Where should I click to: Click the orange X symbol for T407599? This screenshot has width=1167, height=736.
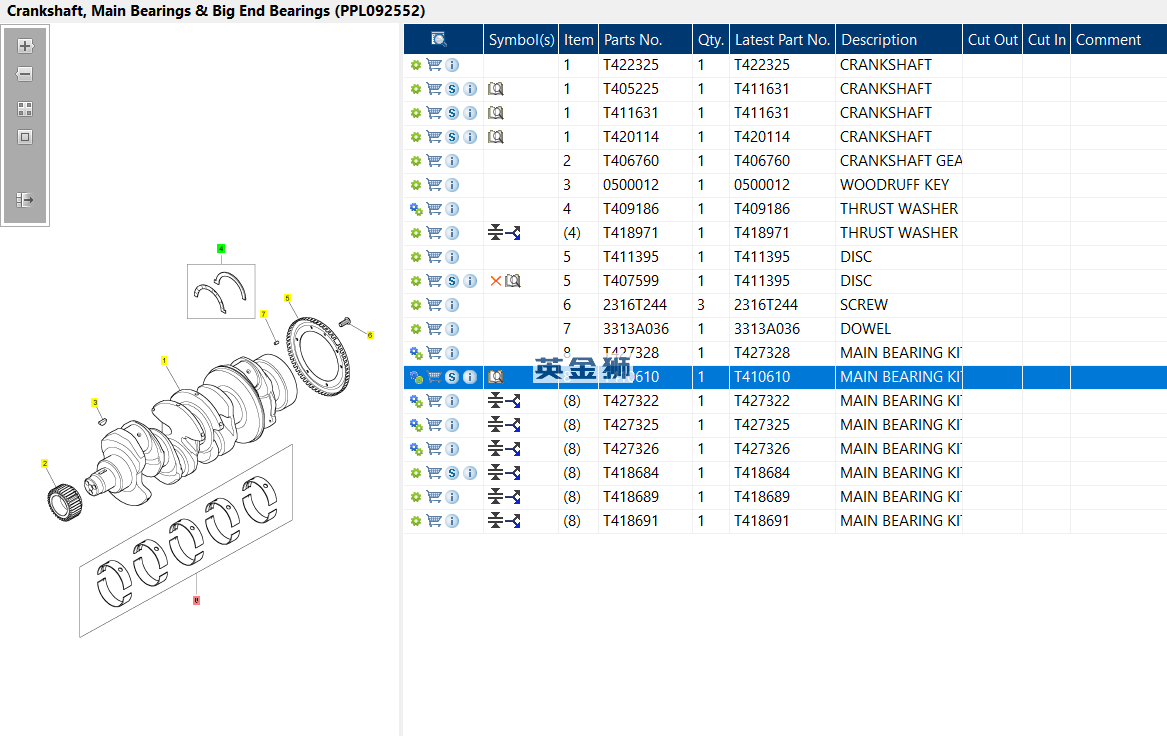tap(495, 281)
